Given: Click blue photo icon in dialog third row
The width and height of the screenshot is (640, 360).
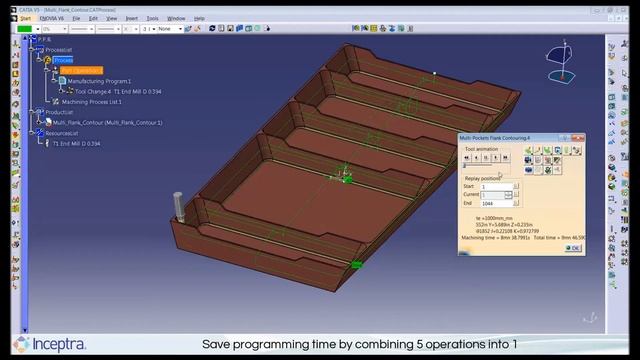Looking at the screenshot, I should click(x=529, y=170).
